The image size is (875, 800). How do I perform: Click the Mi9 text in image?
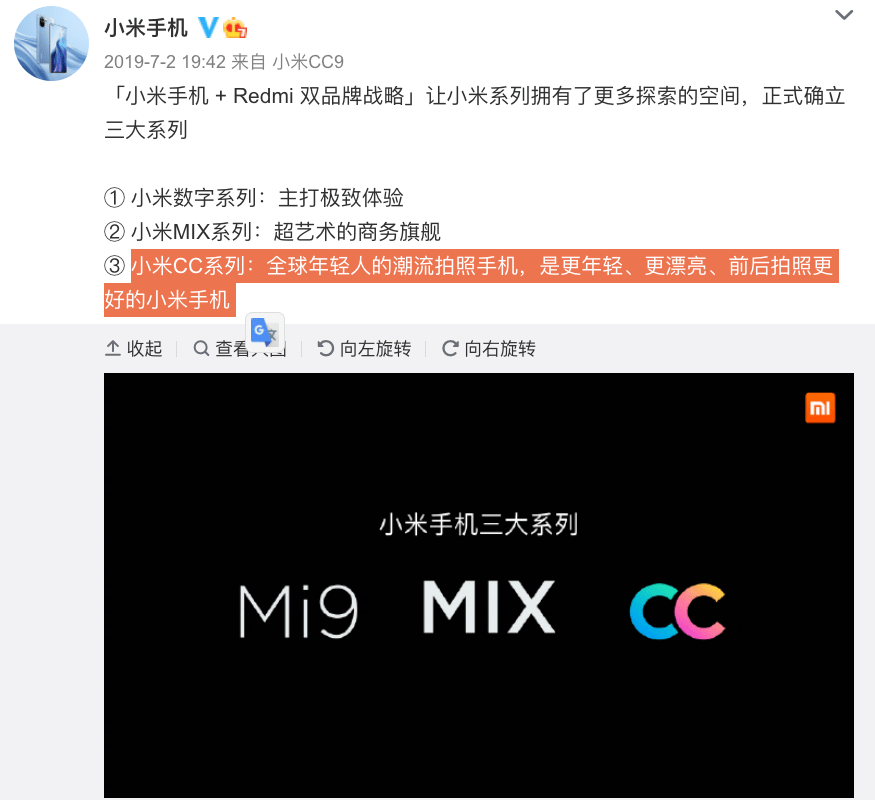point(299,611)
